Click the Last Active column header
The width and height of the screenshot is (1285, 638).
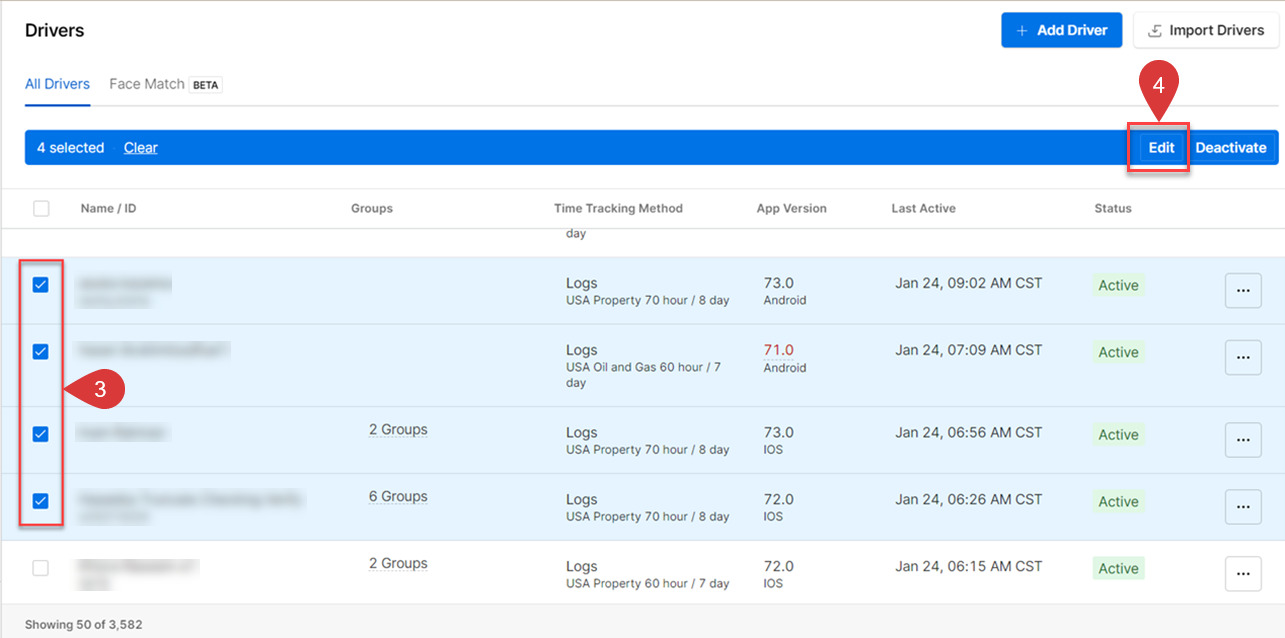tap(923, 209)
